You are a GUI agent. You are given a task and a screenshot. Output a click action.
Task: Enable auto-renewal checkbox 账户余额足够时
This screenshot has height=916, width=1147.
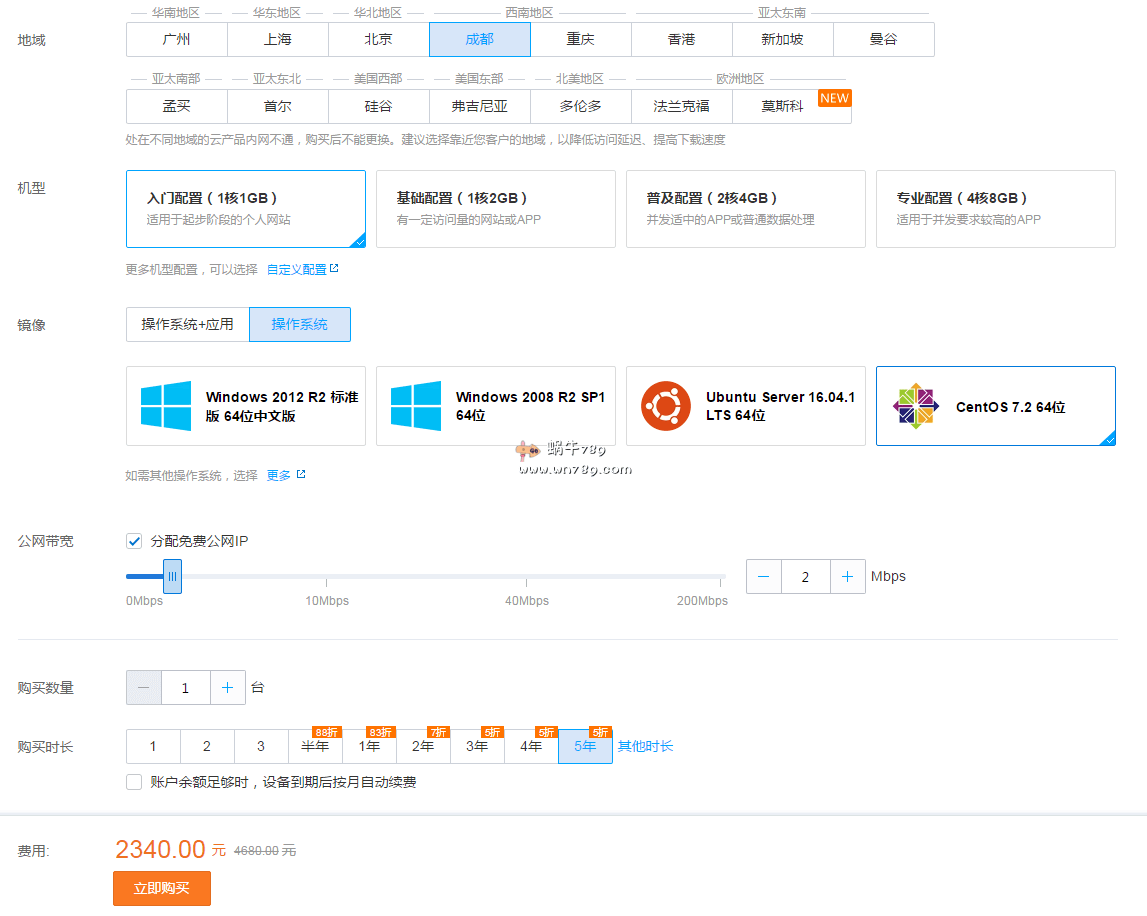(134, 782)
